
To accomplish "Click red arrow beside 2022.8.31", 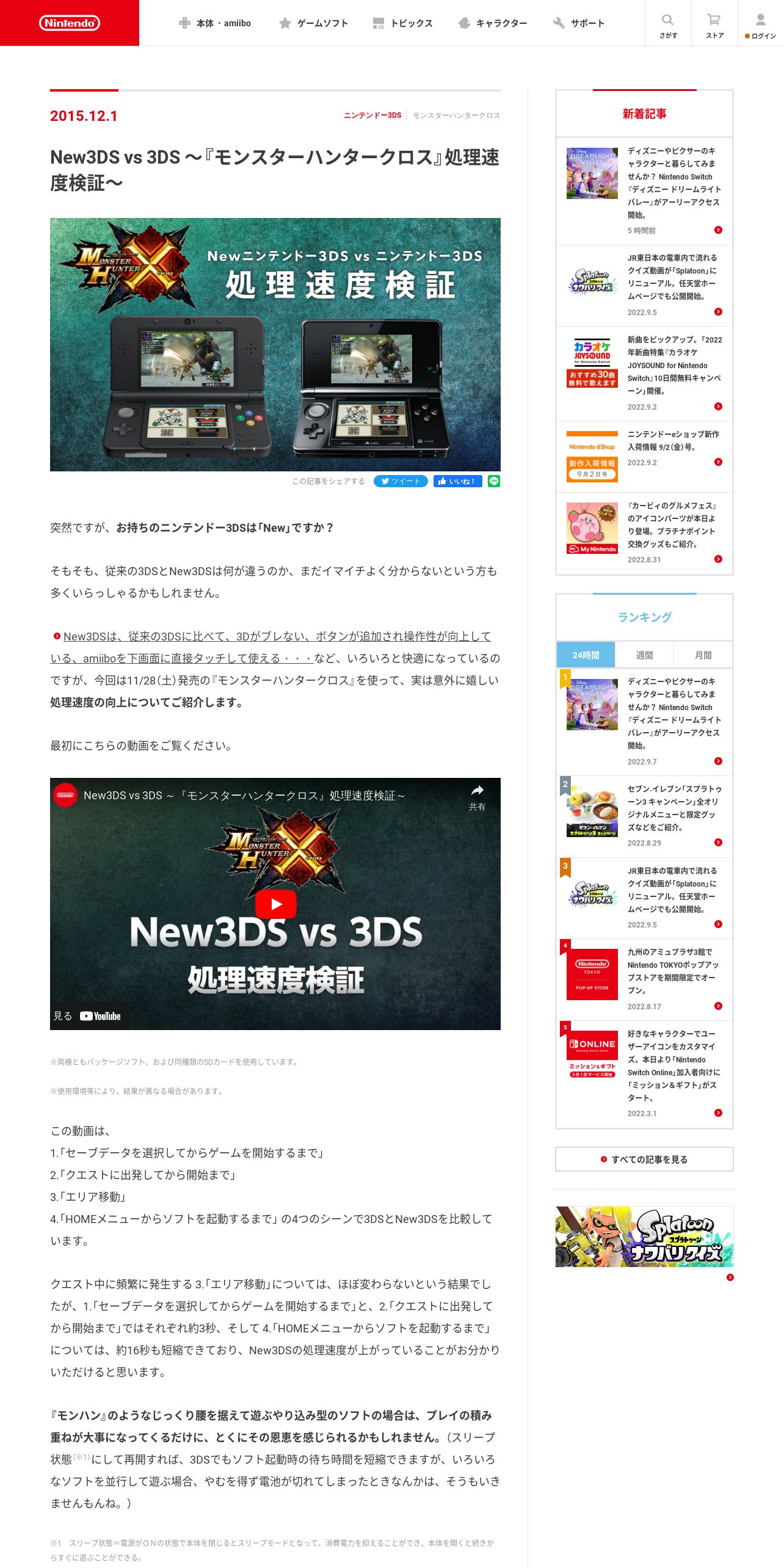I will 718,559.
